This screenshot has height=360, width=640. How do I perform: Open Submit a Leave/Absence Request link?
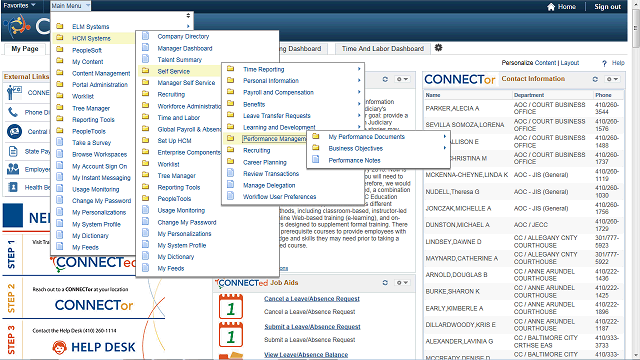(x=312, y=327)
